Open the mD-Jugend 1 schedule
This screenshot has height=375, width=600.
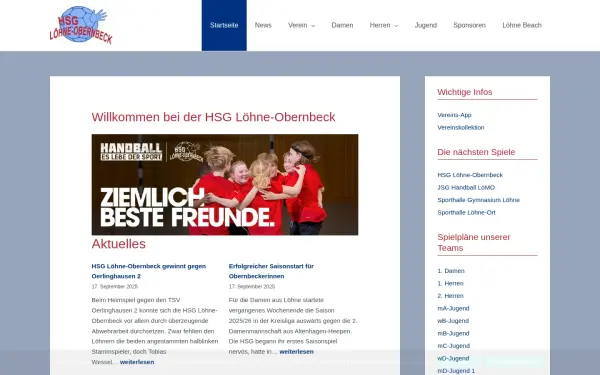pyautogui.click(x=456, y=370)
